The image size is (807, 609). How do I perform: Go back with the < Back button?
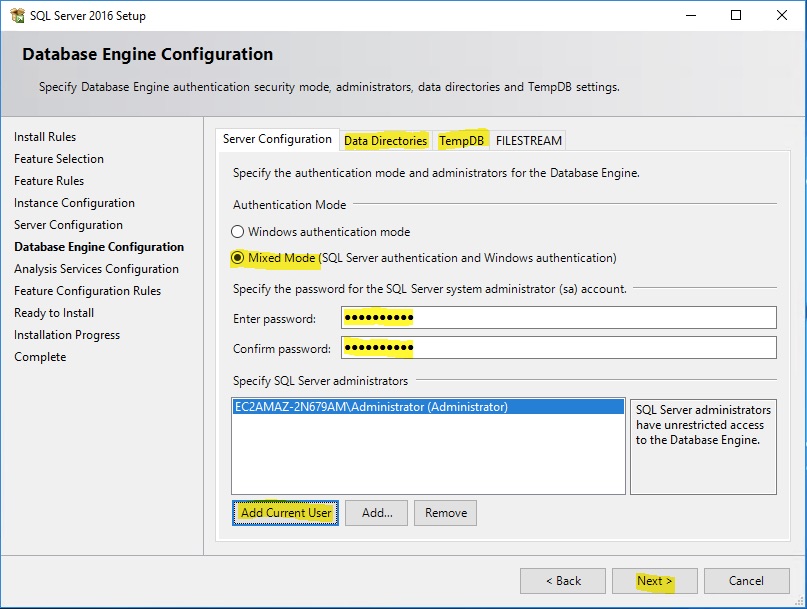tap(563, 581)
